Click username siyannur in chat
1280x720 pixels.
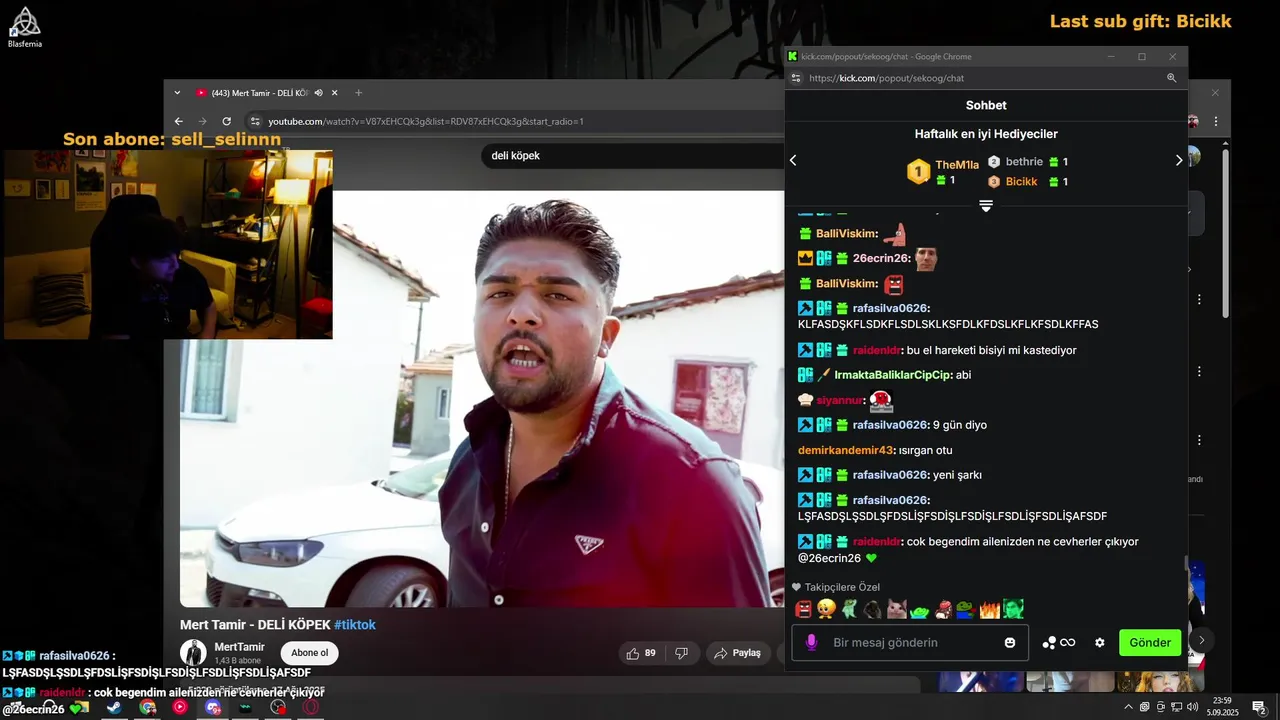tap(840, 400)
